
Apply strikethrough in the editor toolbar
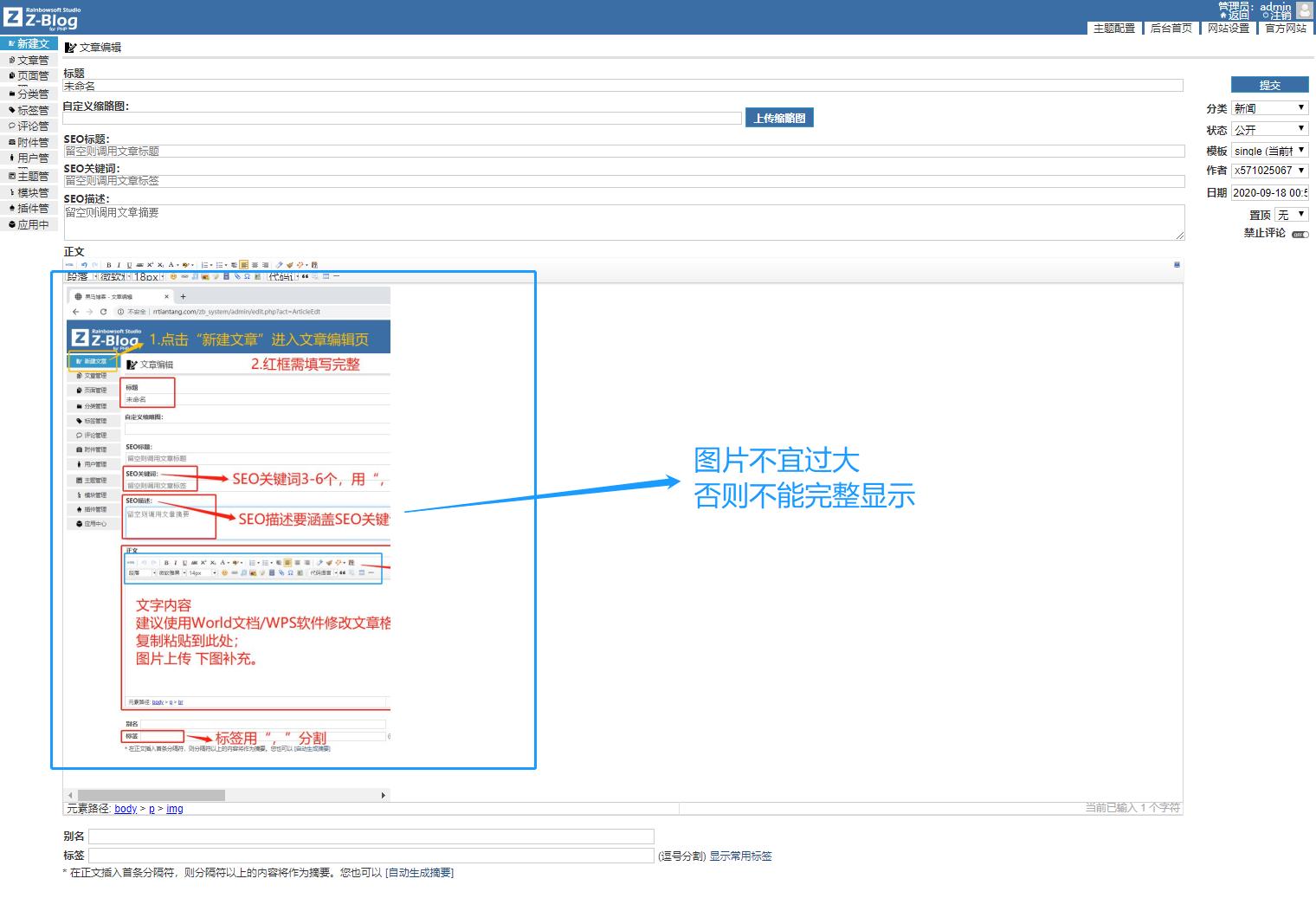point(139,265)
